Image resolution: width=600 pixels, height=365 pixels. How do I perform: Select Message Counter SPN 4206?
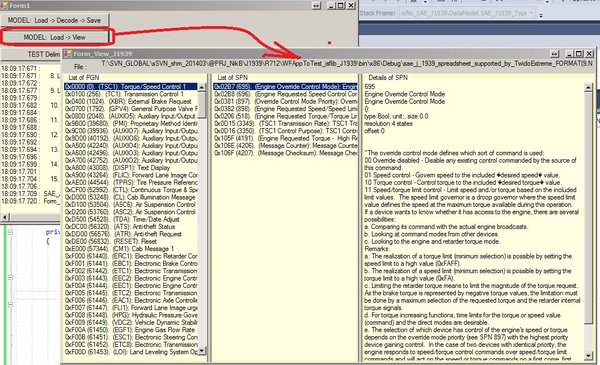point(285,145)
